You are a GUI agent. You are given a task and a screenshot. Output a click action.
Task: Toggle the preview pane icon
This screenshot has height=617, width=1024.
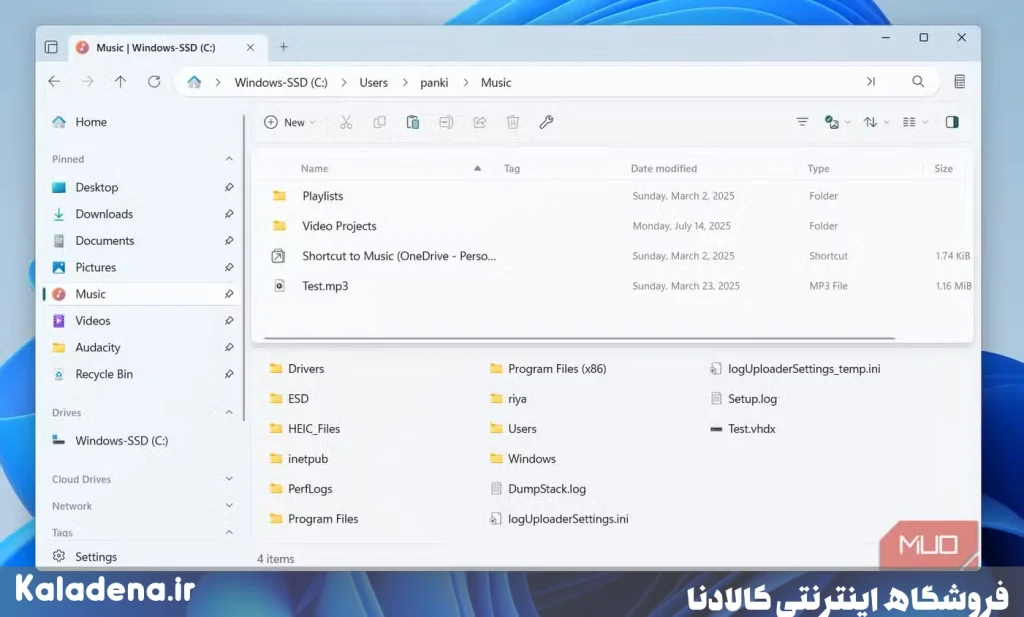click(x=952, y=122)
